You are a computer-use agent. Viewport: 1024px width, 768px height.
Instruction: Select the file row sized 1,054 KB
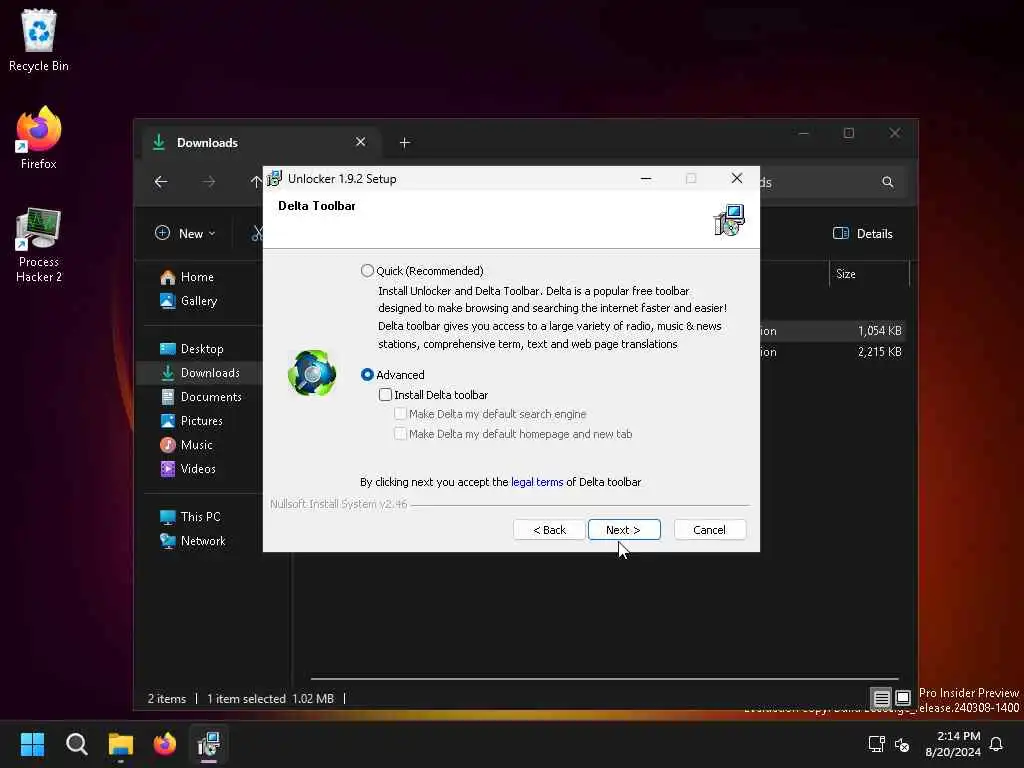pos(833,331)
